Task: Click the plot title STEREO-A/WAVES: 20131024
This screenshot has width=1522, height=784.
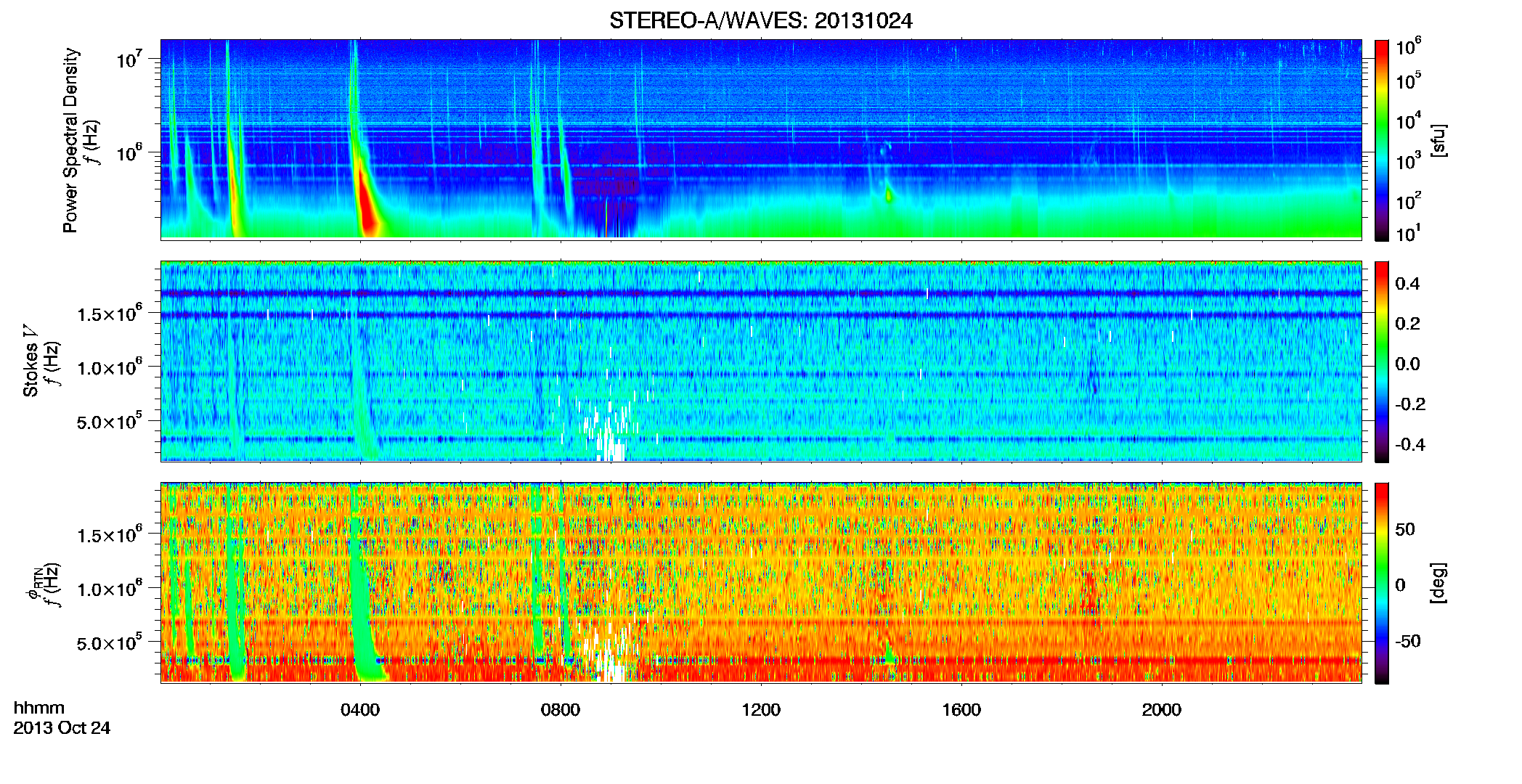Action: [x=760, y=21]
